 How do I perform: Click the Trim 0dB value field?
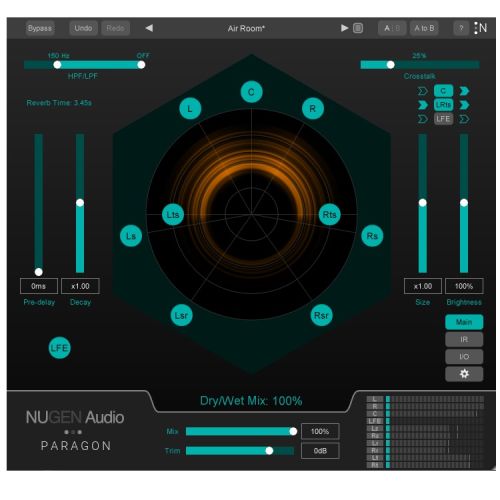pyautogui.click(x=320, y=451)
